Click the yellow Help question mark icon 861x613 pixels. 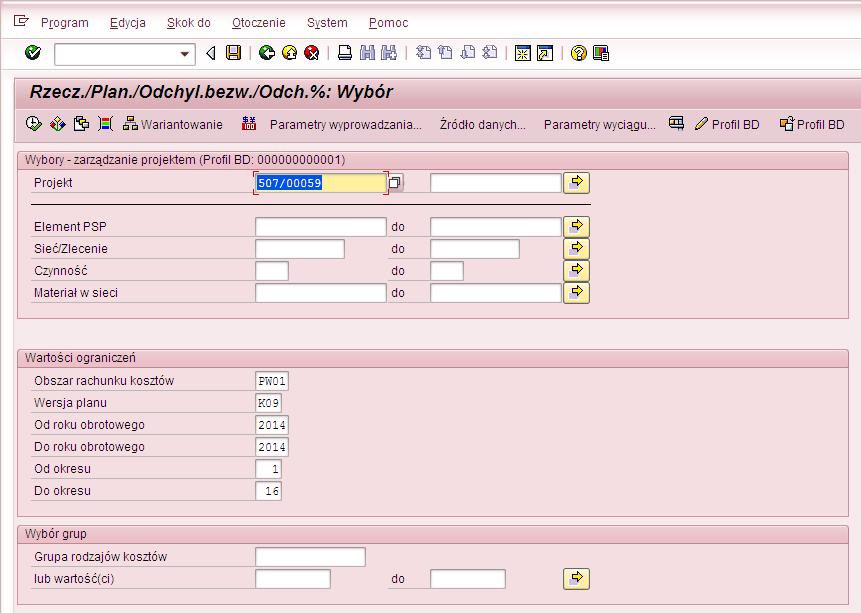(x=579, y=53)
